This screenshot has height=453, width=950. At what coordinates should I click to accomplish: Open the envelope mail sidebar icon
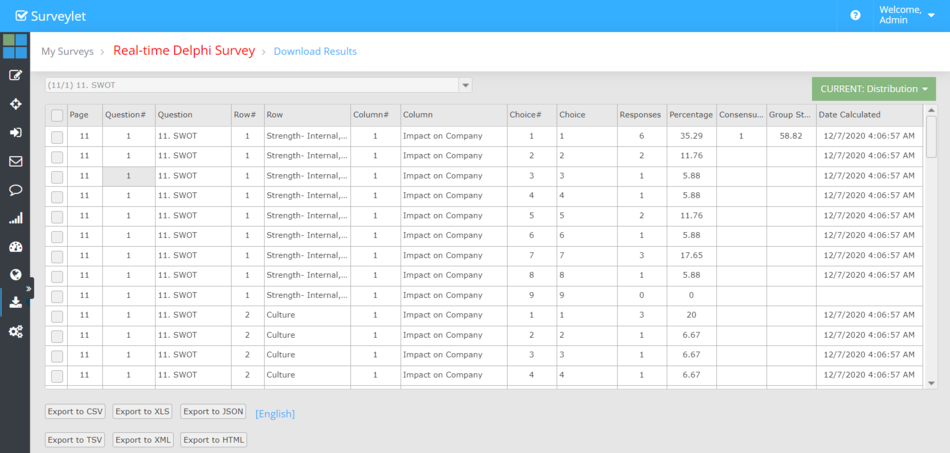[15, 161]
